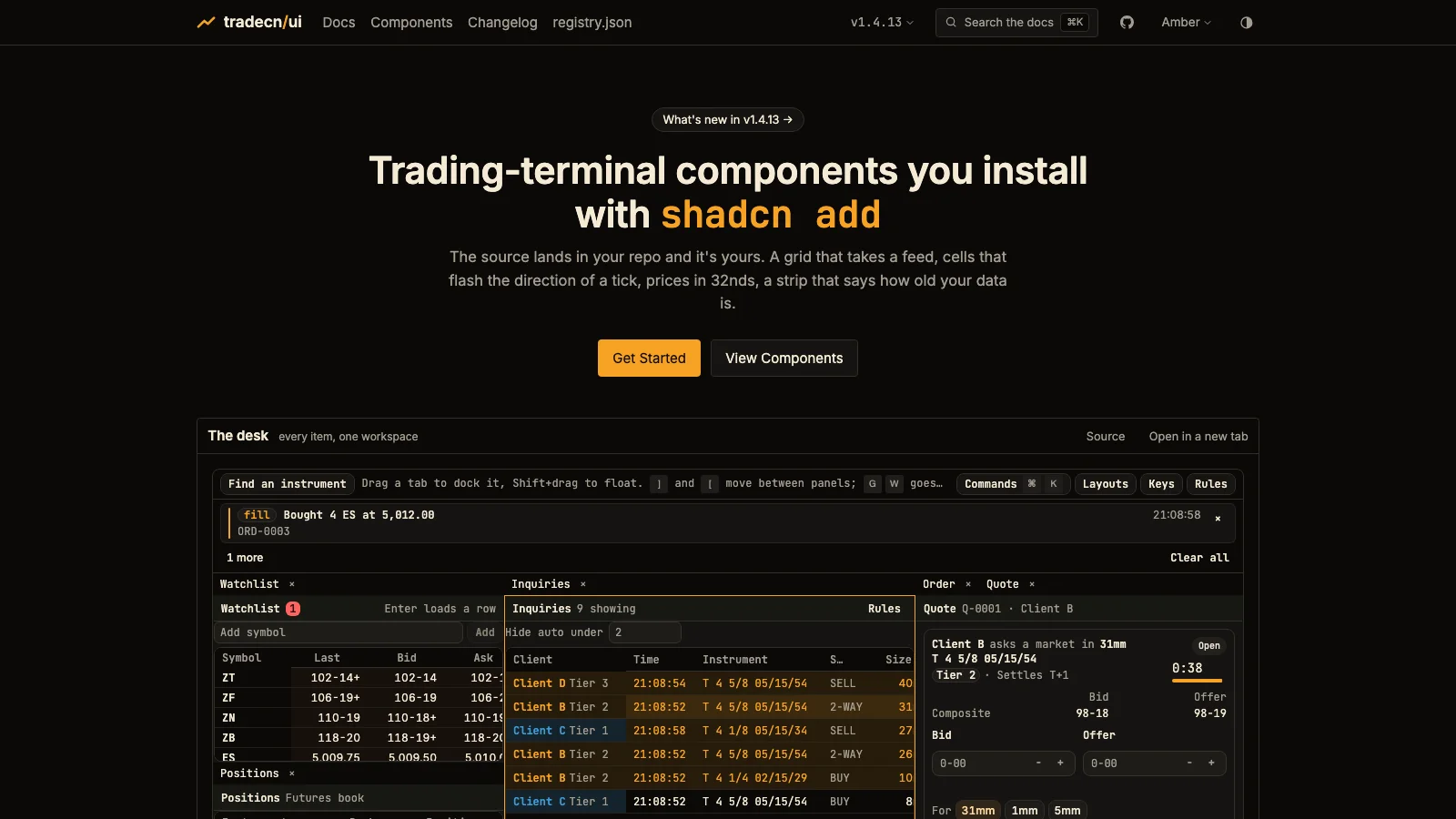The height and width of the screenshot is (819, 1456).
Task: Click the search magnifier icon
Action: coord(951,22)
